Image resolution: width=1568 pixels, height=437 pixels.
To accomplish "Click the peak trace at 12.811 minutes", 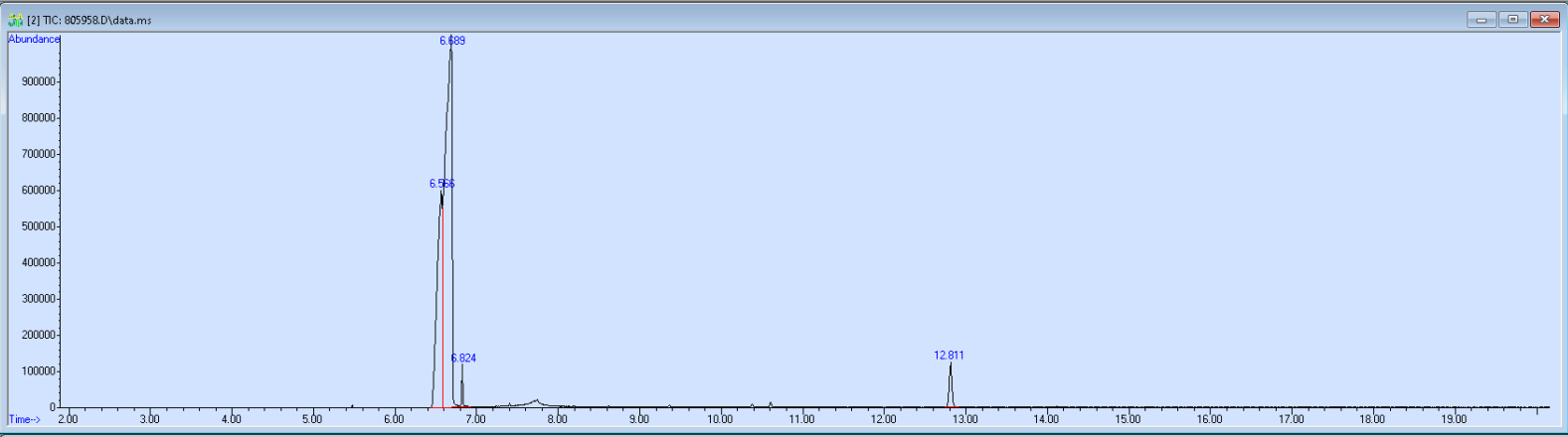I will (x=951, y=385).
